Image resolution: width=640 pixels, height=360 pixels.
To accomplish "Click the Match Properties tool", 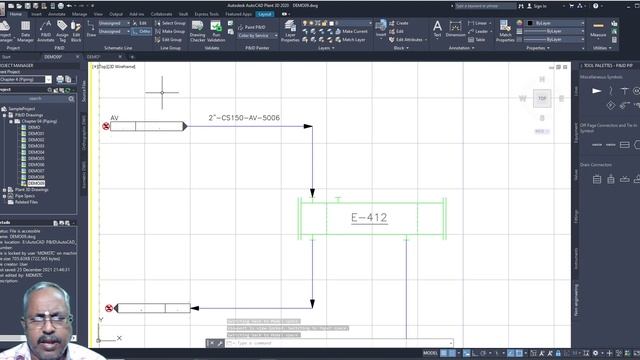I will coord(505,31).
